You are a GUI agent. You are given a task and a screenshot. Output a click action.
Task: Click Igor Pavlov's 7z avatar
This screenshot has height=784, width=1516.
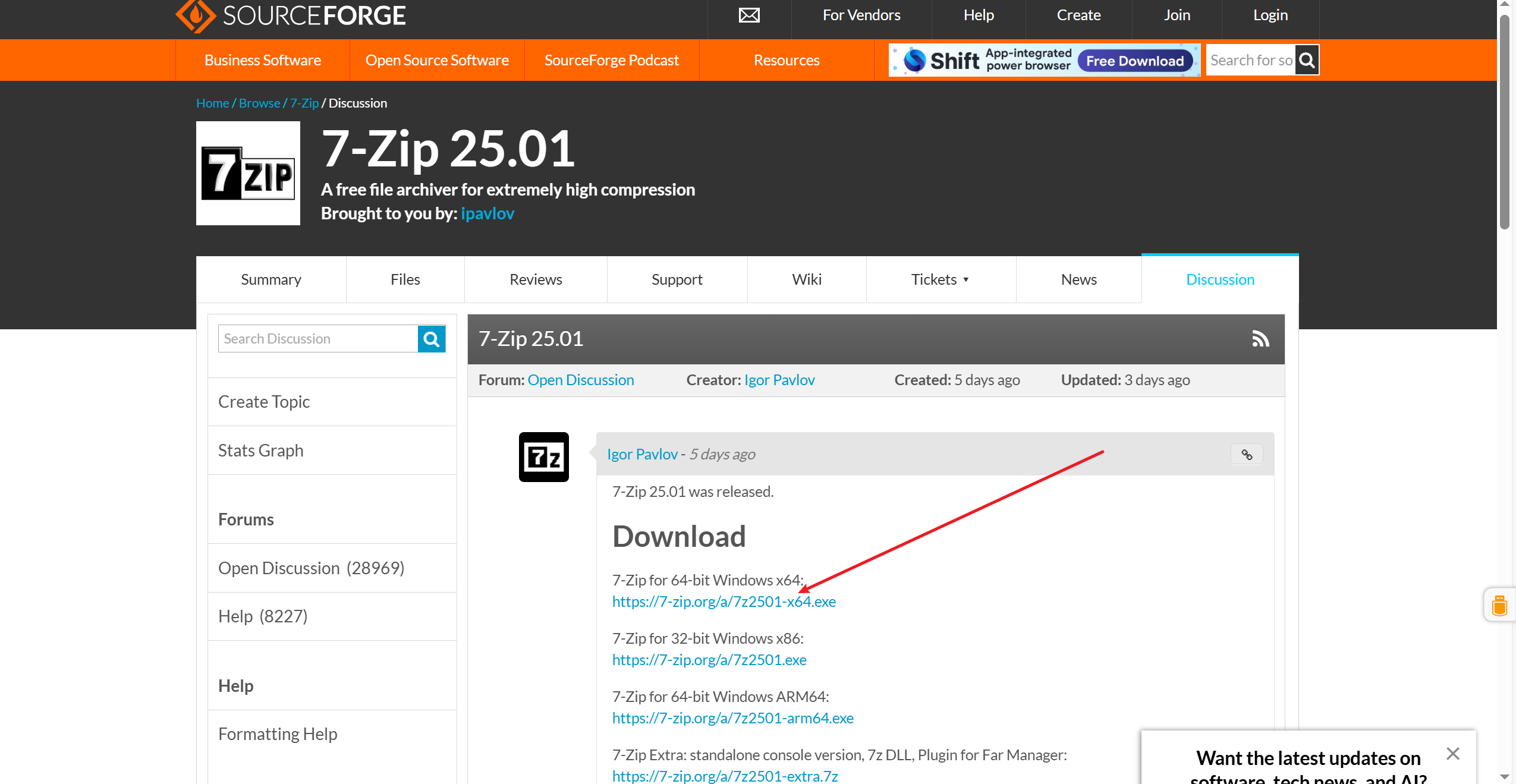pos(544,457)
